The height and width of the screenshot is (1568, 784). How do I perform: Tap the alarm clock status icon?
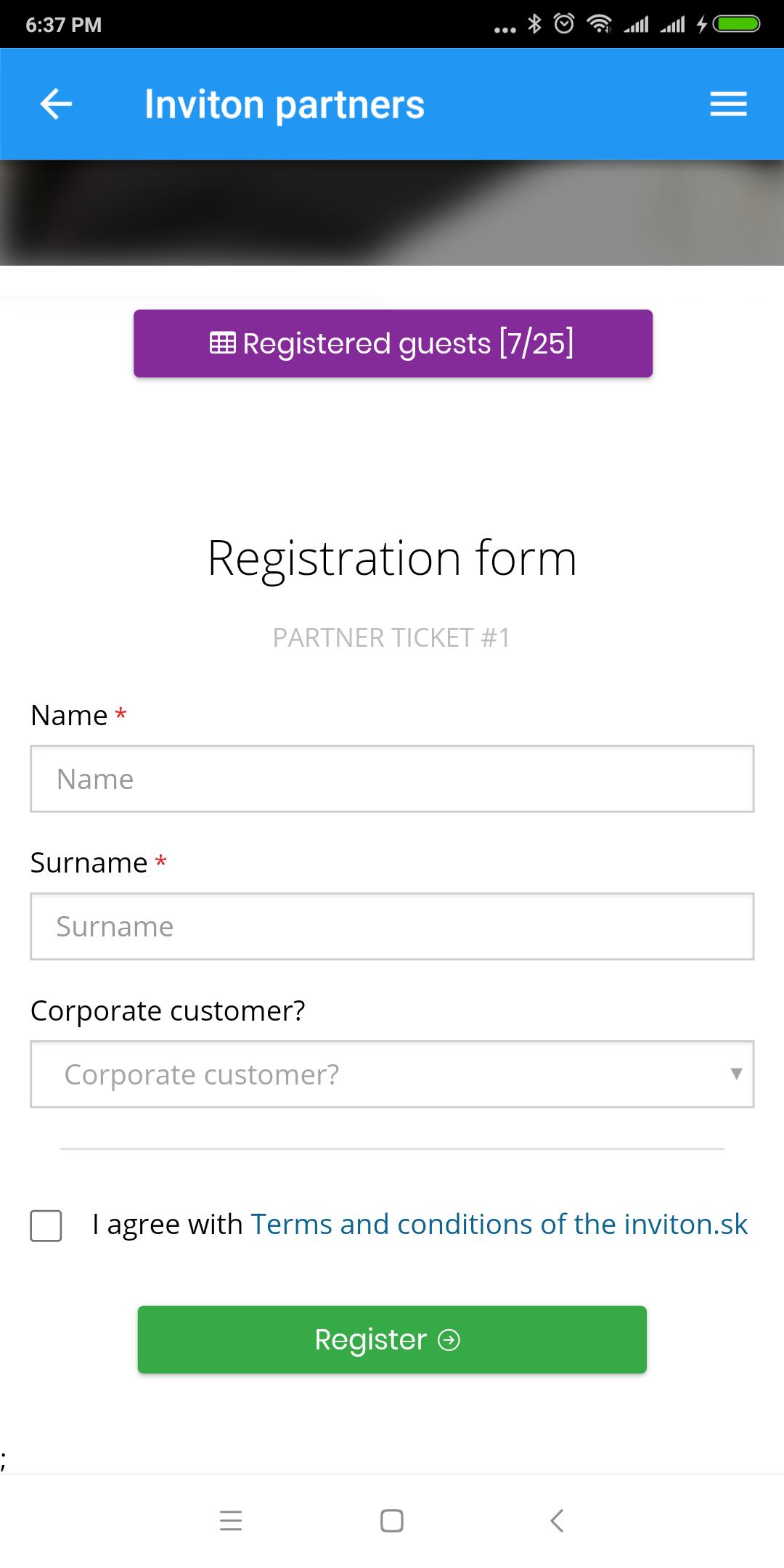564,24
